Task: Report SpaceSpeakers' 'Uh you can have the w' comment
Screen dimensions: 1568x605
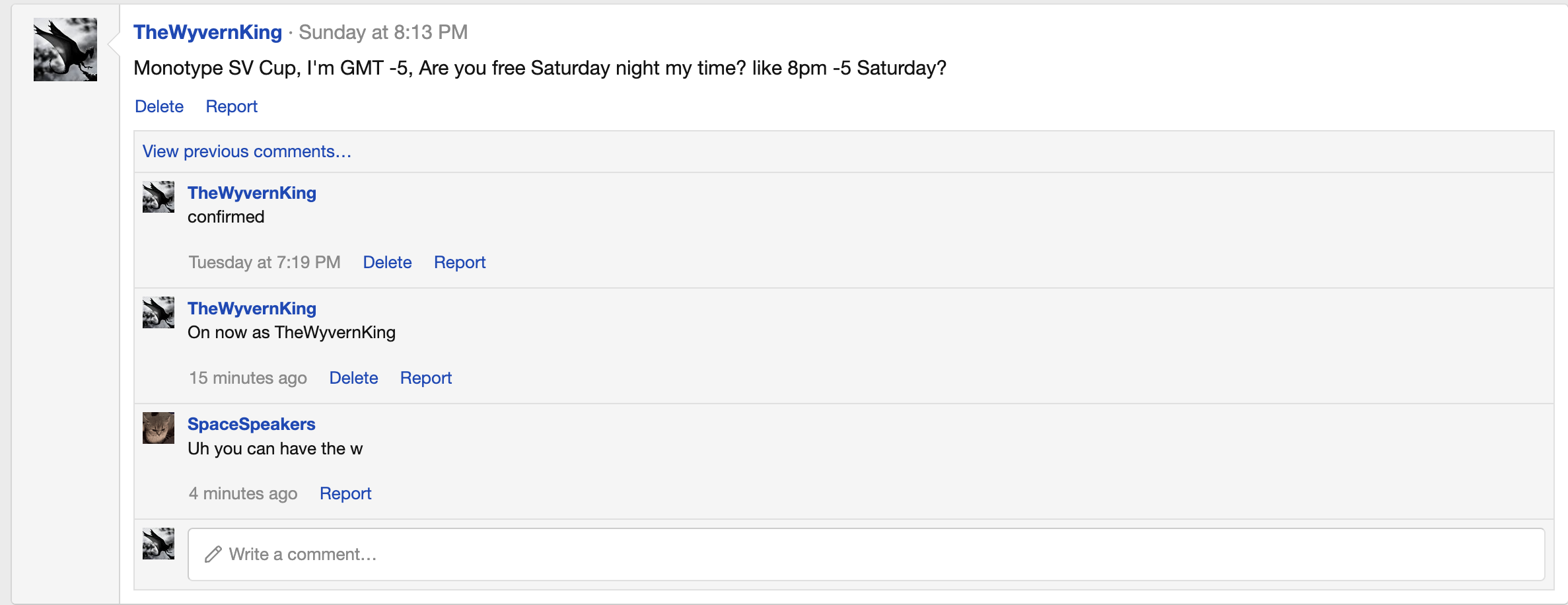Action: pos(345,493)
